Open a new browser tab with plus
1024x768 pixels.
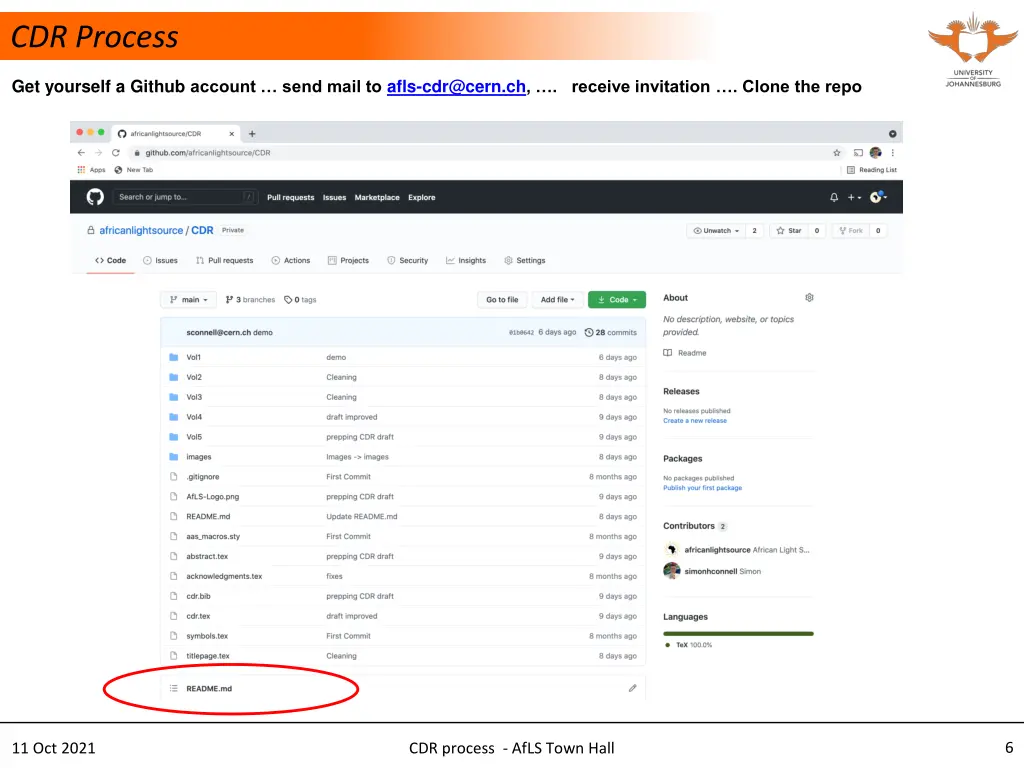252,134
